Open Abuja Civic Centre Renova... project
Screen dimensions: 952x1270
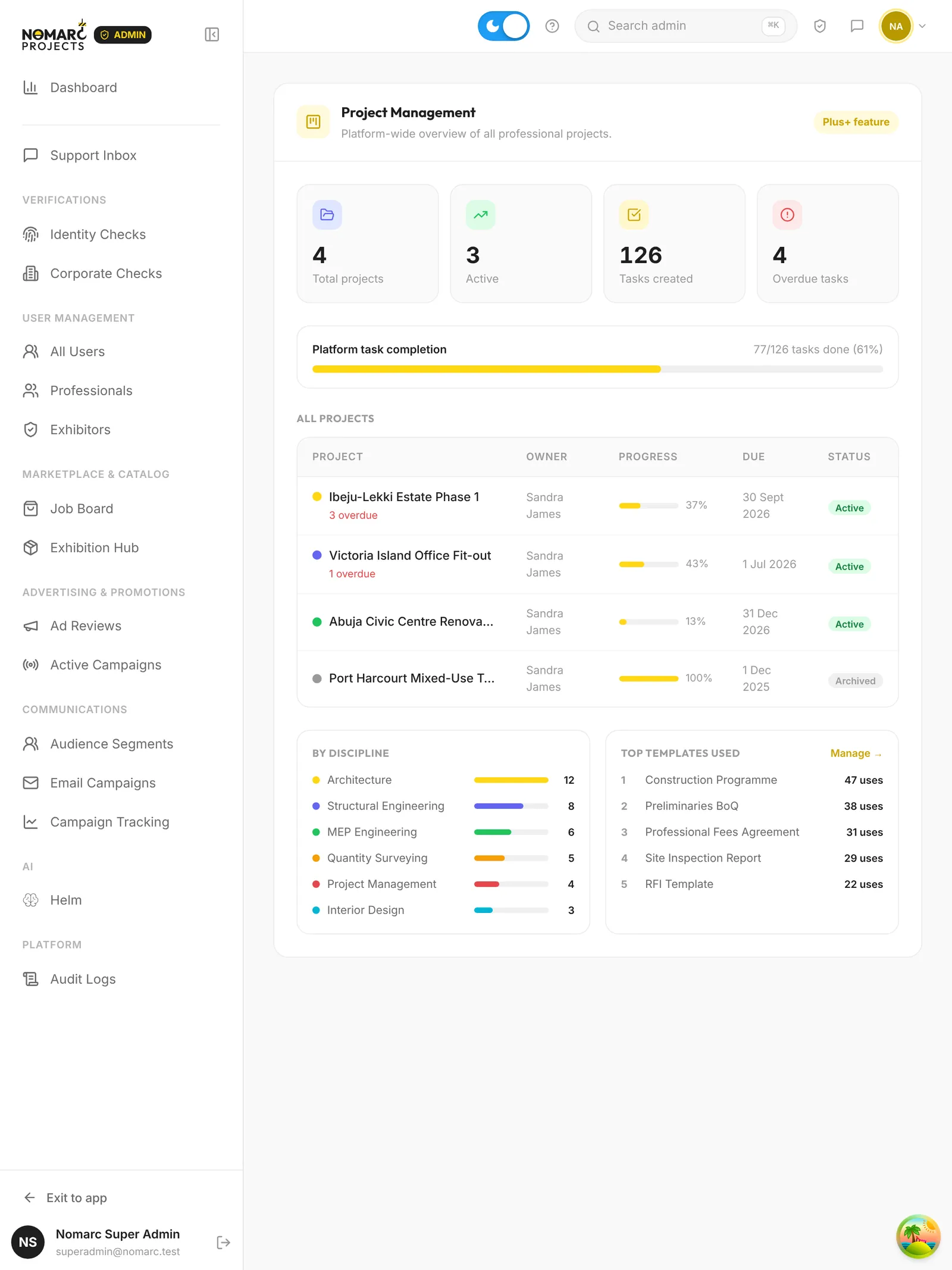(x=411, y=622)
